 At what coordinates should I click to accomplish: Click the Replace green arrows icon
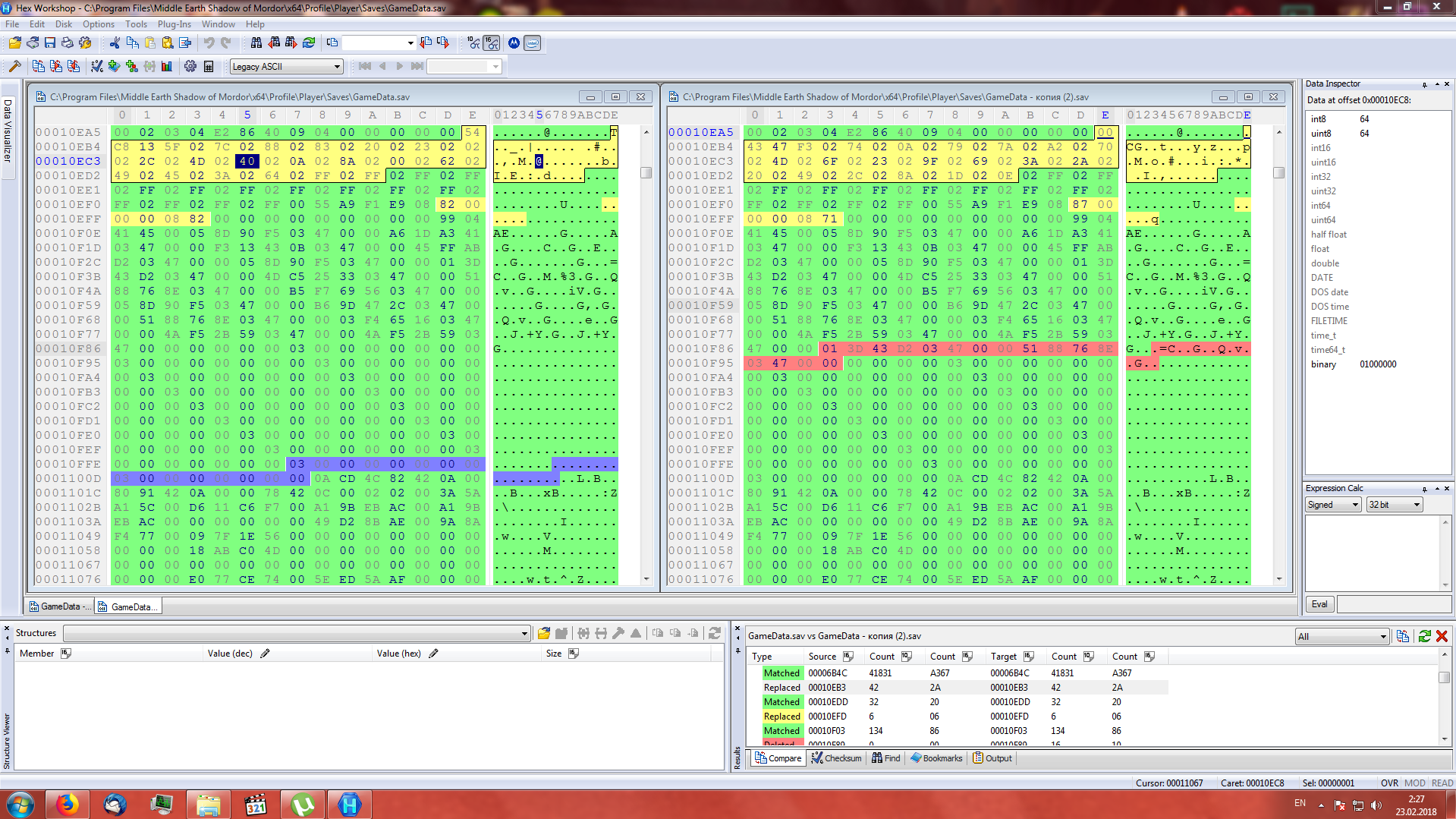(x=309, y=43)
